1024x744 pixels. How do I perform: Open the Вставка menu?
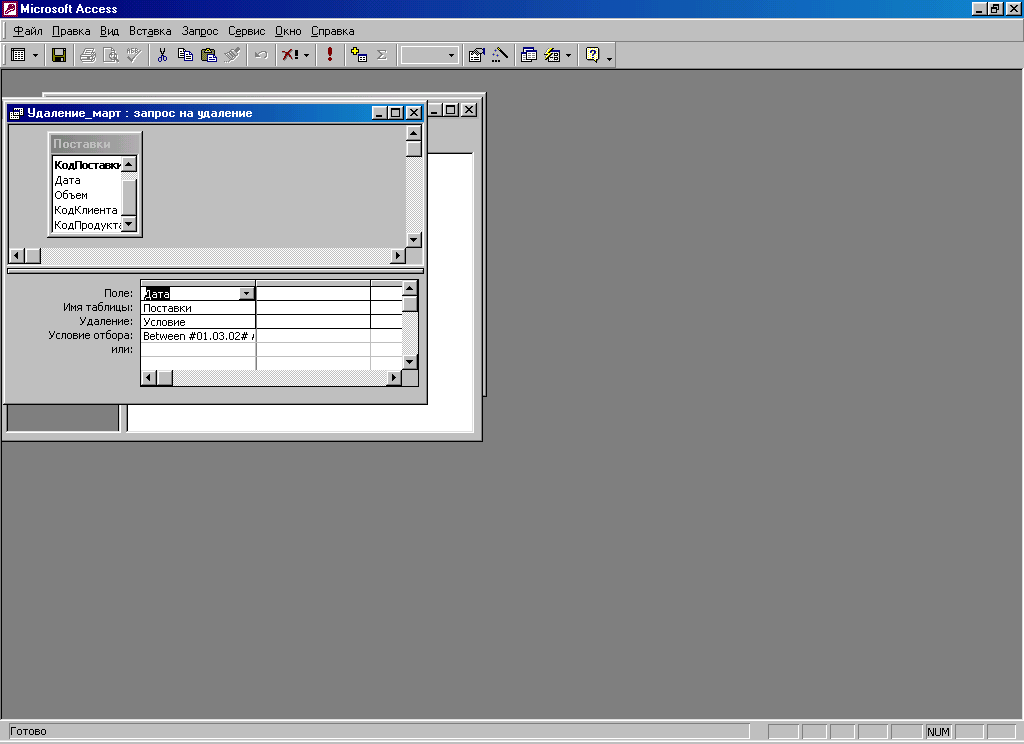pos(150,31)
